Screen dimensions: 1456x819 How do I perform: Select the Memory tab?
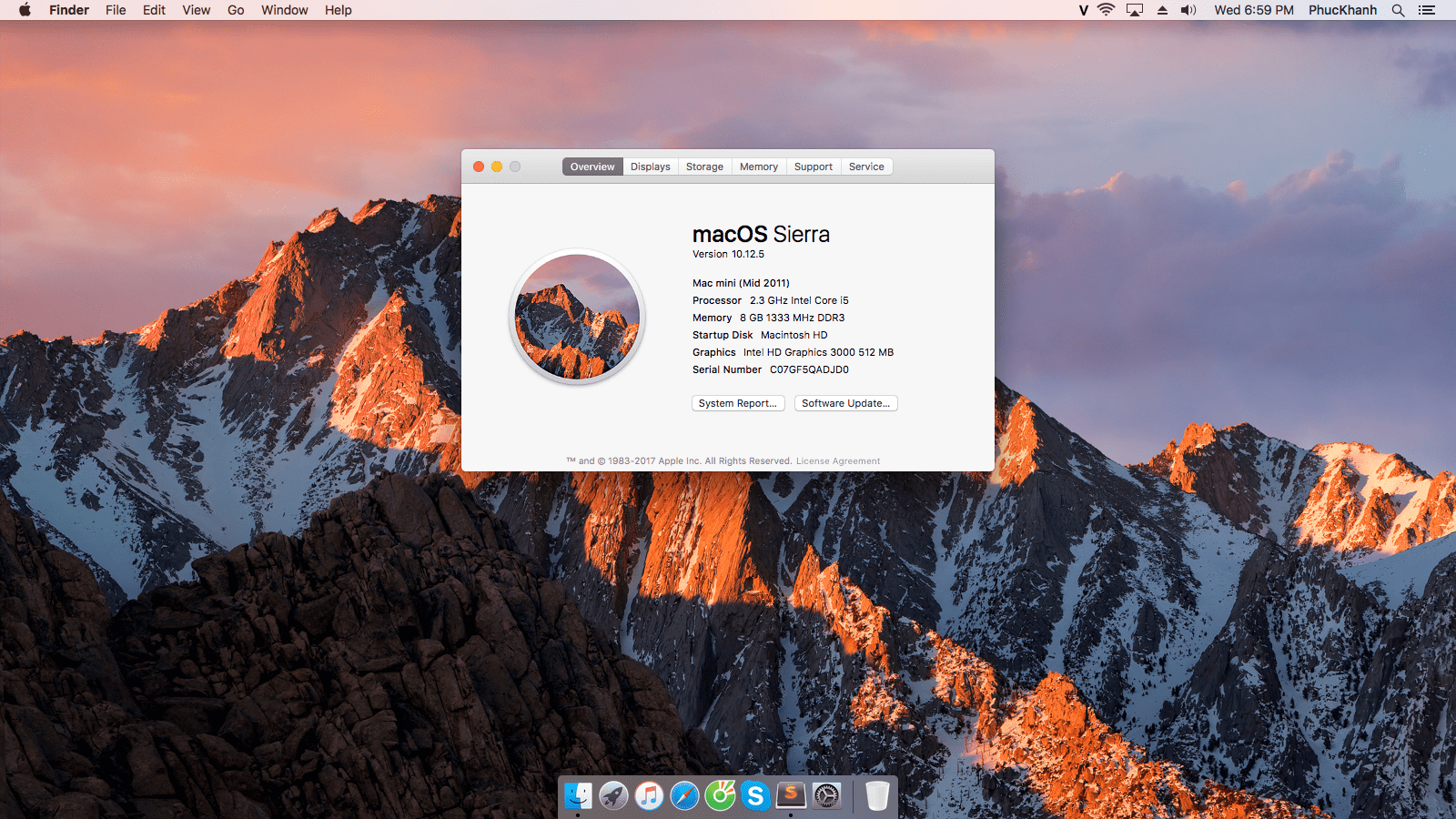758,167
